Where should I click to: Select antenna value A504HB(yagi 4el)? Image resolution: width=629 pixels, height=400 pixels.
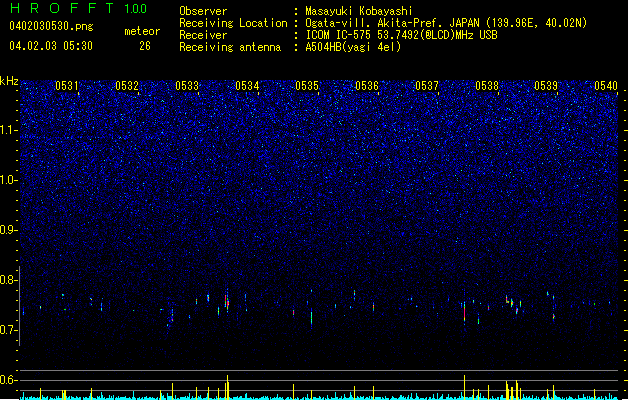tap(353, 47)
